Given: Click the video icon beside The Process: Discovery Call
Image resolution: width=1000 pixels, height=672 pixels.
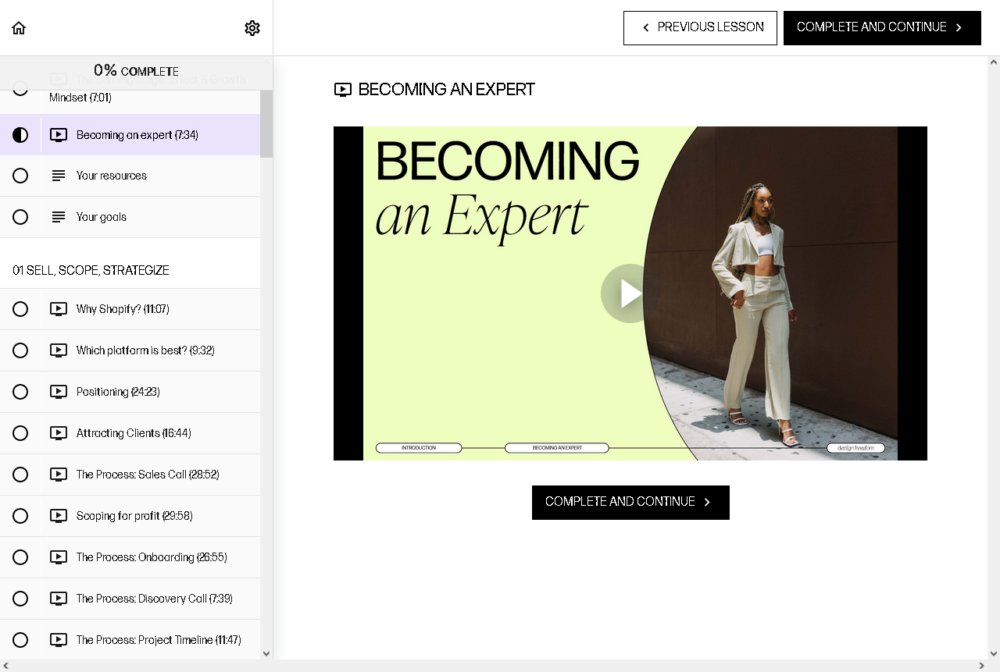Looking at the screenshot, I should (x=59, y=599).
